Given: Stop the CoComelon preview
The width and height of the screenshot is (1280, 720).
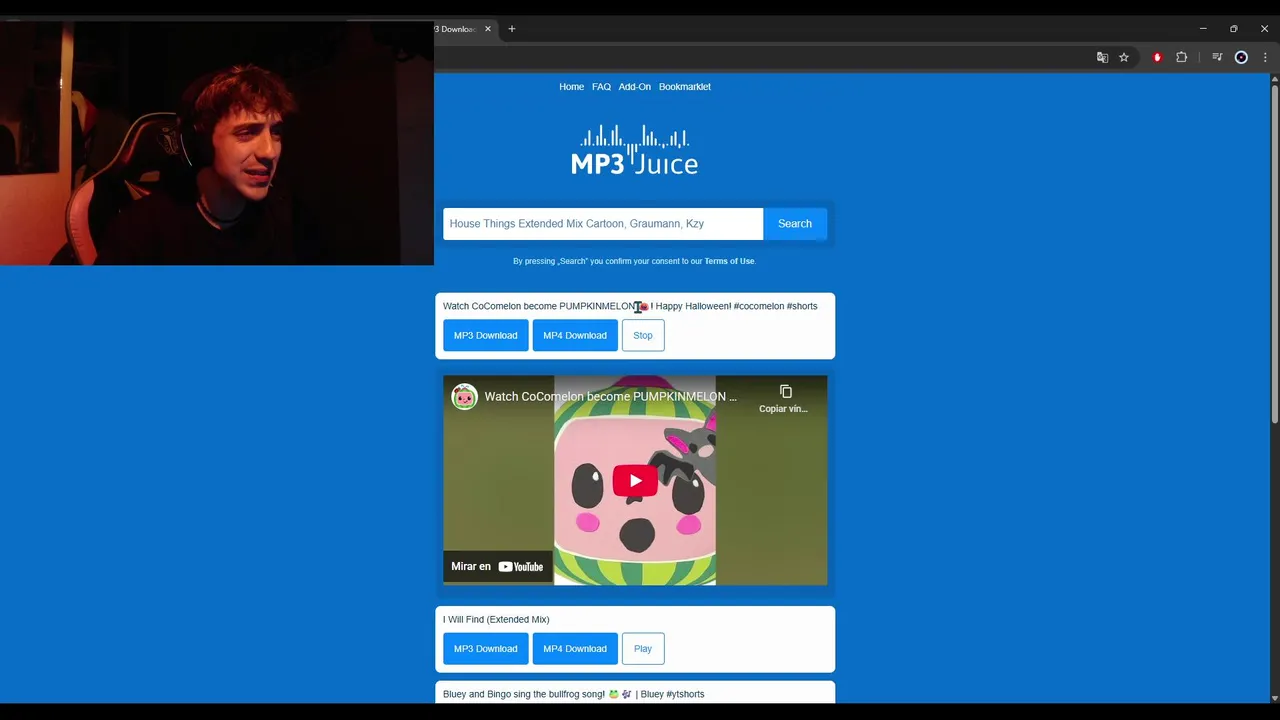Looking at the screenshot, I should [x=643, y=335].
